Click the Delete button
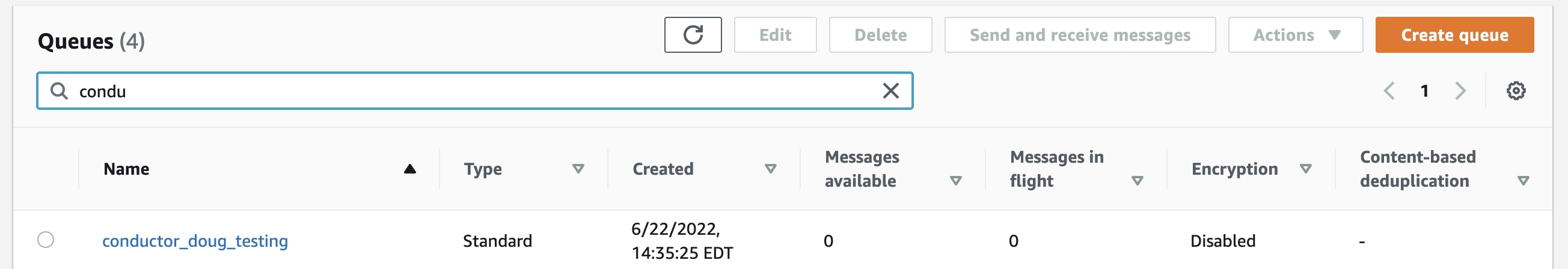Viewport: 1568px width, 269px height. pos(880,35)
